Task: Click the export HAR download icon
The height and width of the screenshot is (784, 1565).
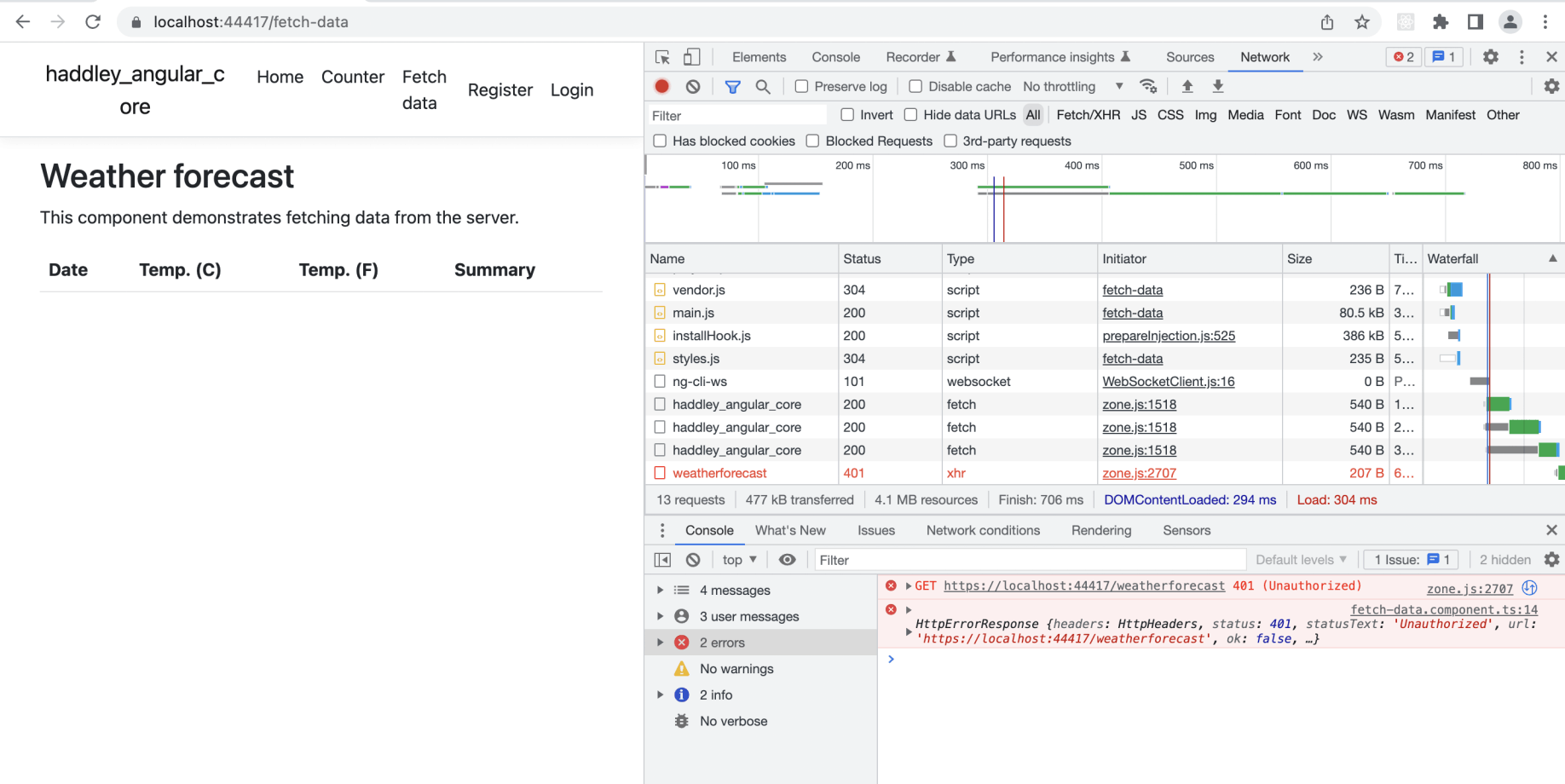Action: (1218, 86)
